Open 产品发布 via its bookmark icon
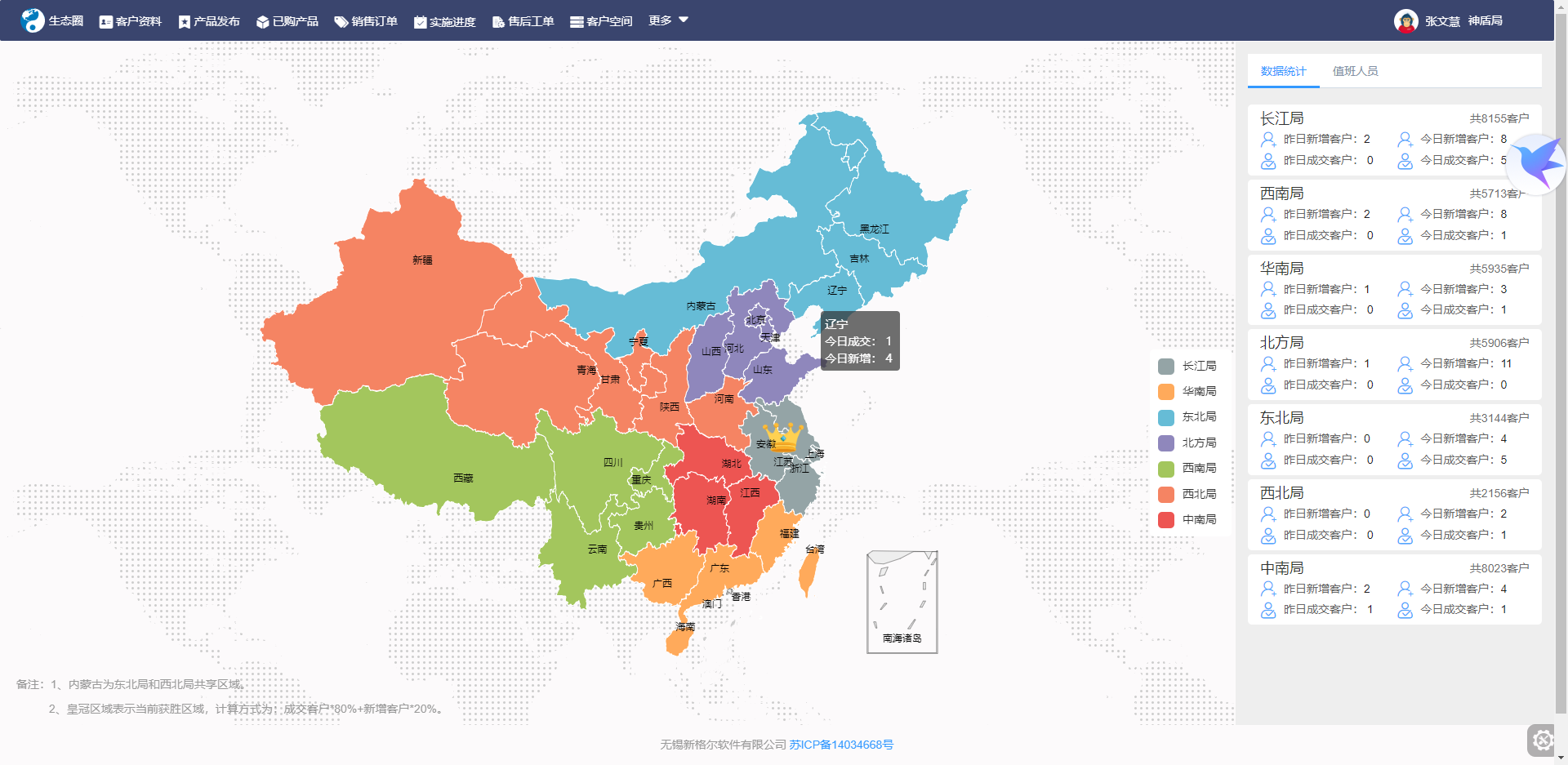This screenshot has height=765, width=1568. (184, 21)
